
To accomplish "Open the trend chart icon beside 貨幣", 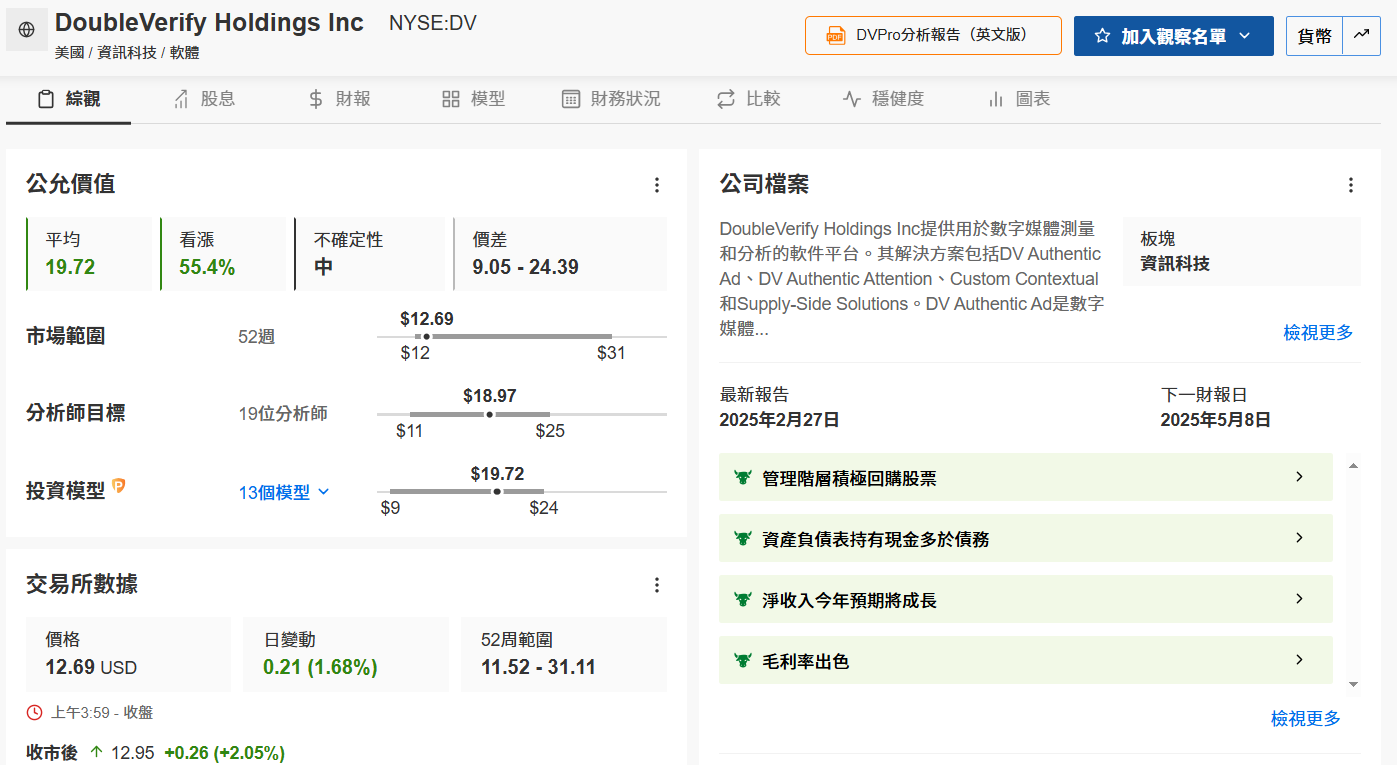I will tap(1361, 35).
